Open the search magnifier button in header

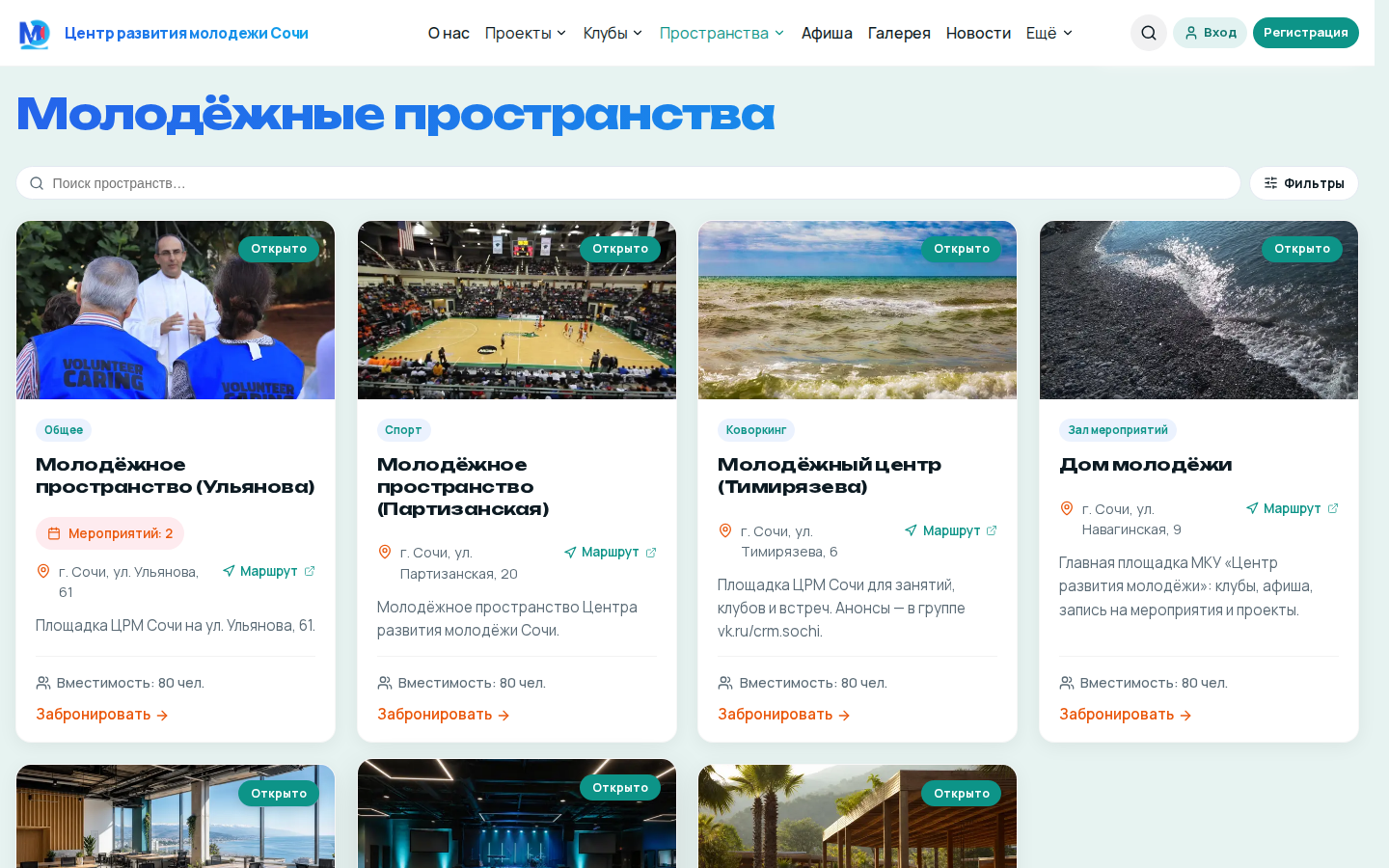(x=1149, y=33)
